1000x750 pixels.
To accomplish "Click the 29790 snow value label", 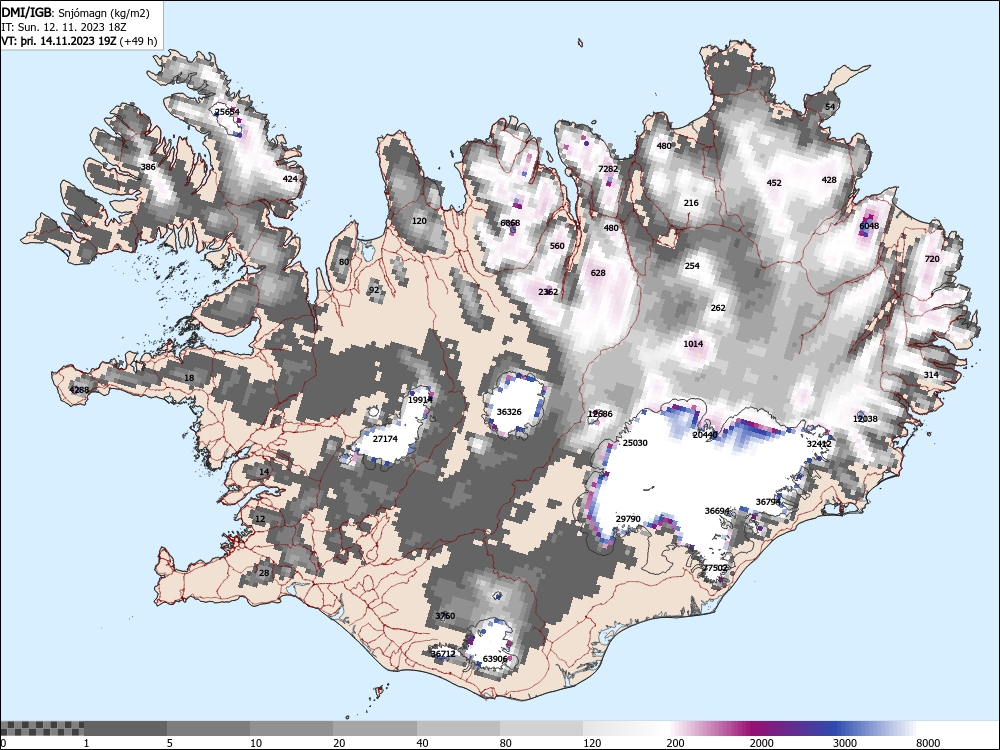I will (x=628, y=519).
